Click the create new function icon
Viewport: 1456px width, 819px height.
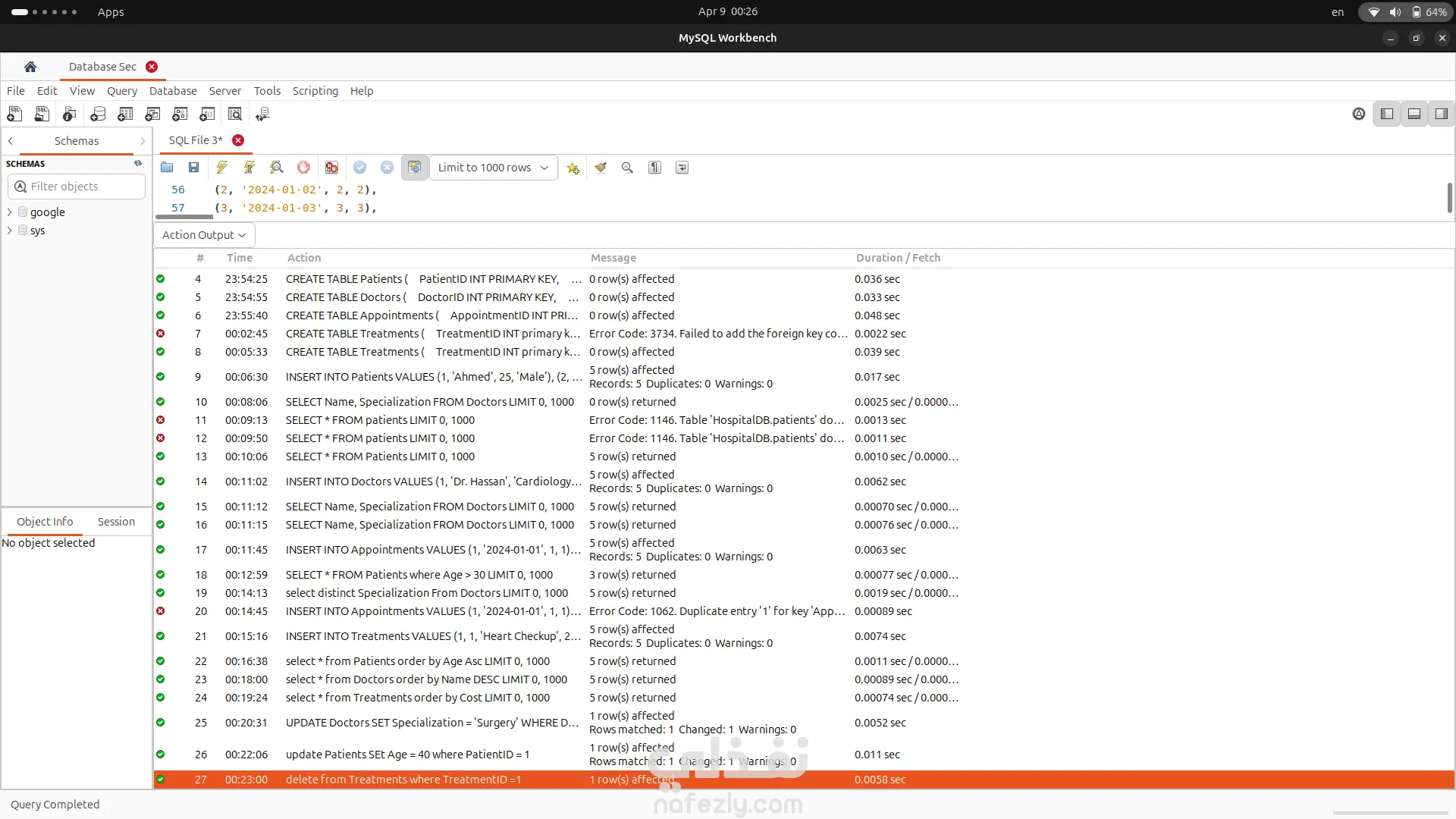[x=207, y=115]
